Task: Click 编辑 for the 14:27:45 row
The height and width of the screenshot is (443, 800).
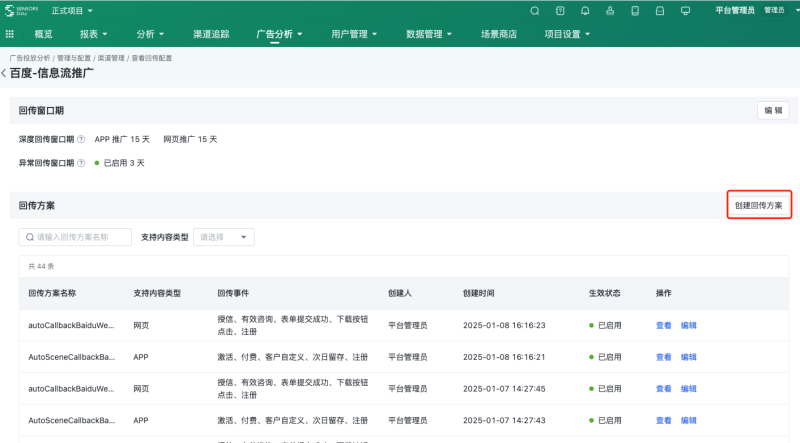Action: pos(688,389)
